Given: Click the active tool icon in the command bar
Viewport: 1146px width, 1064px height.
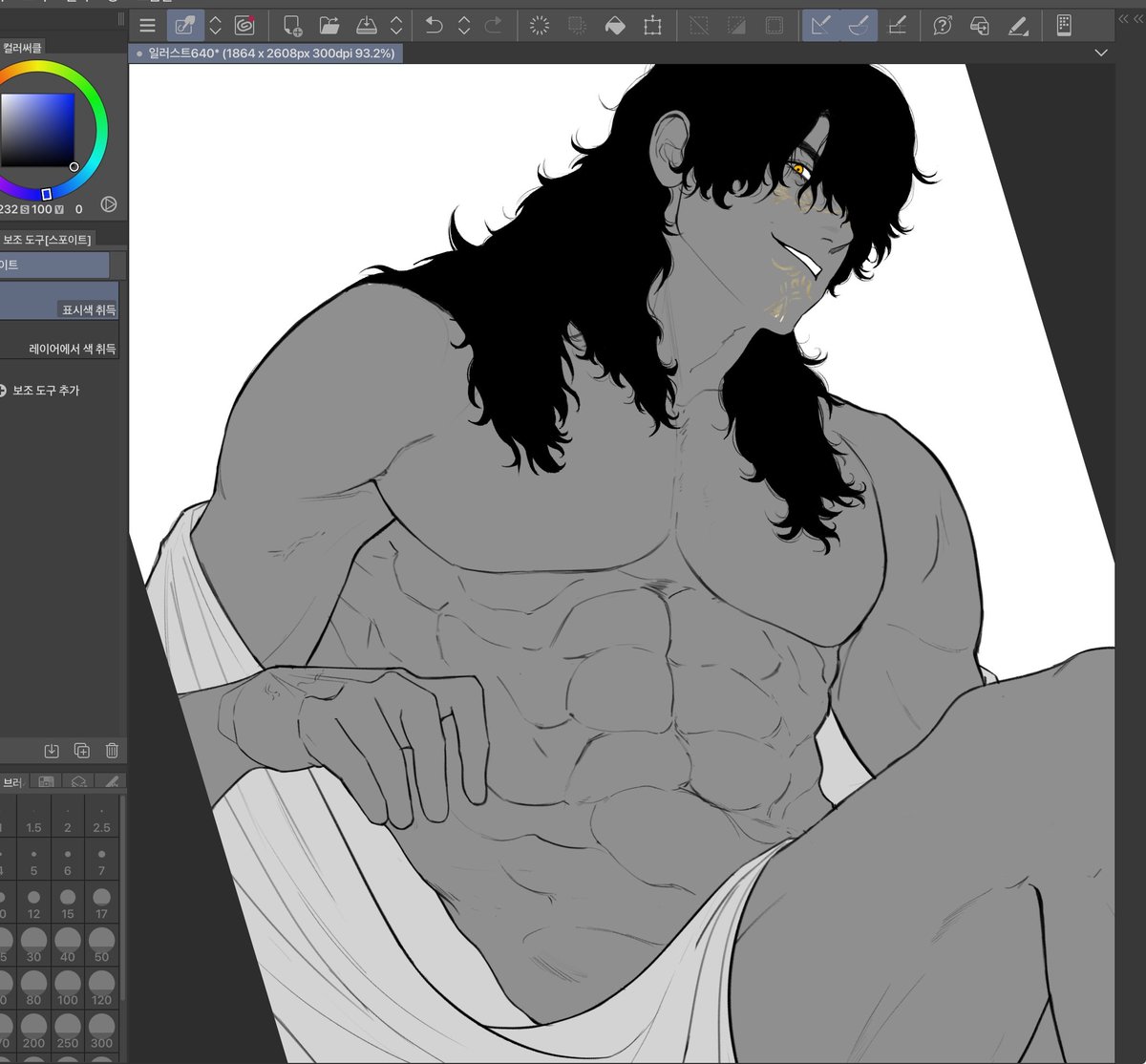Looking at the screenshot, I should 185,26.
